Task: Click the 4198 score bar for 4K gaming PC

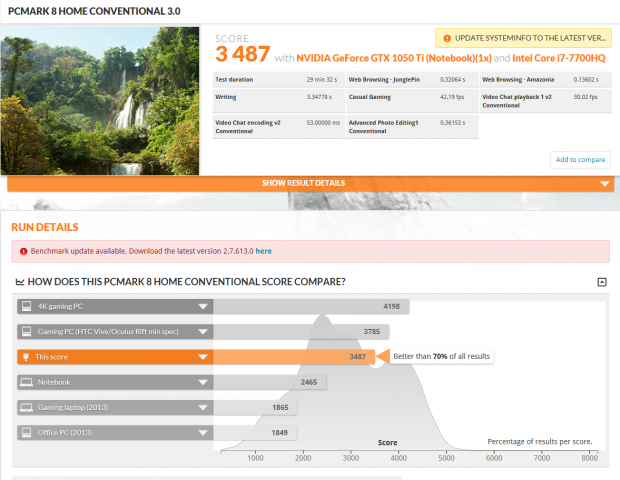Action: coord(311,306)
